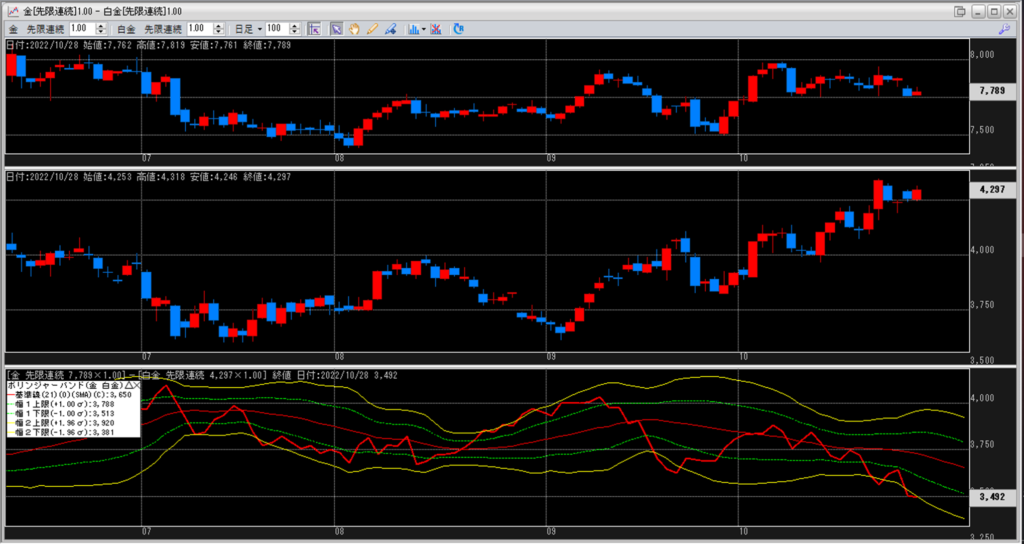Viewport: 1024px width, 544px height.
Task: Select the highlighter marker tool
Action: (x=388, y=29)
